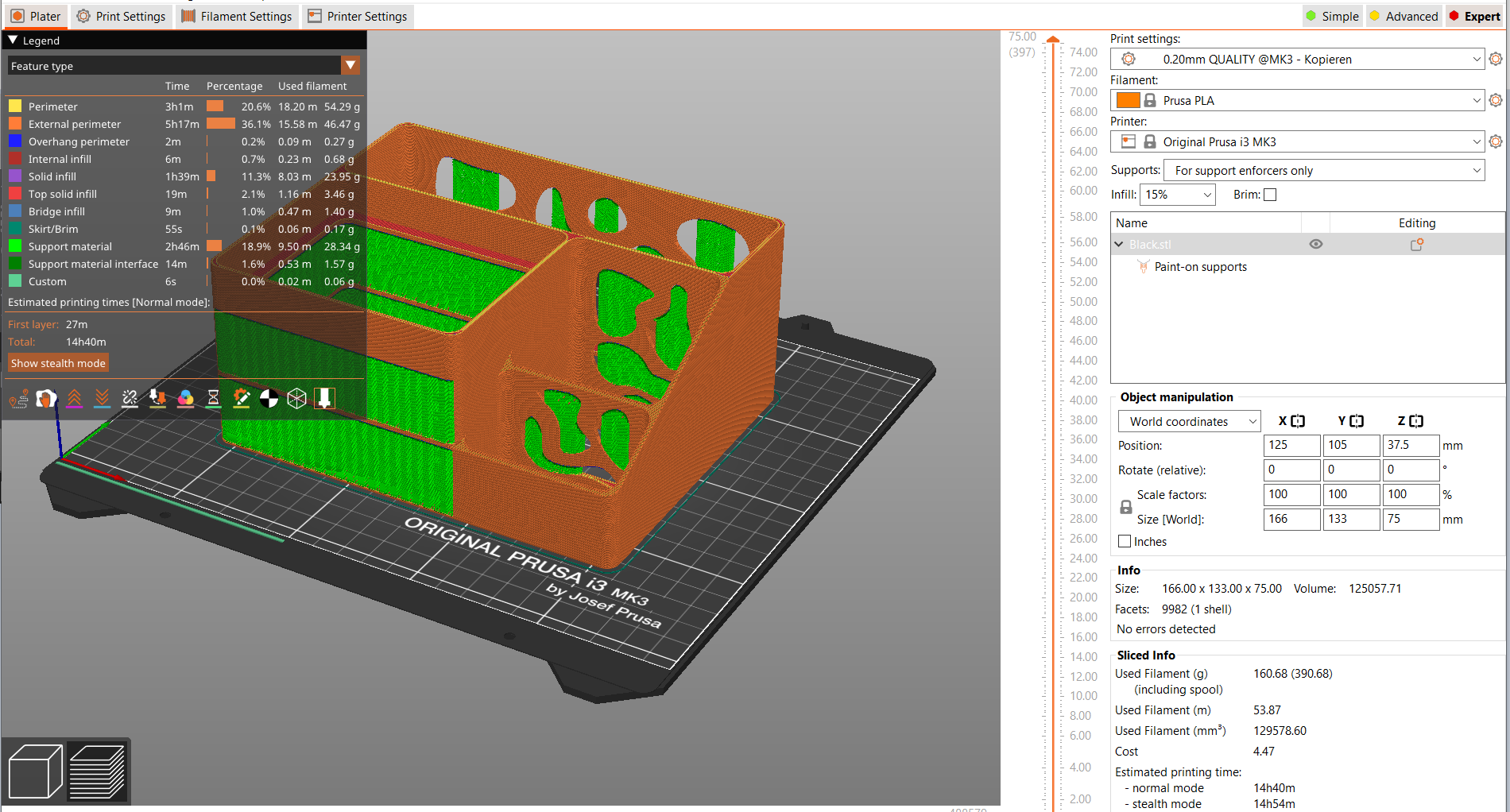Open printer settings gear beside Original Prusa i3 MK3

[x=1496, y=141]
